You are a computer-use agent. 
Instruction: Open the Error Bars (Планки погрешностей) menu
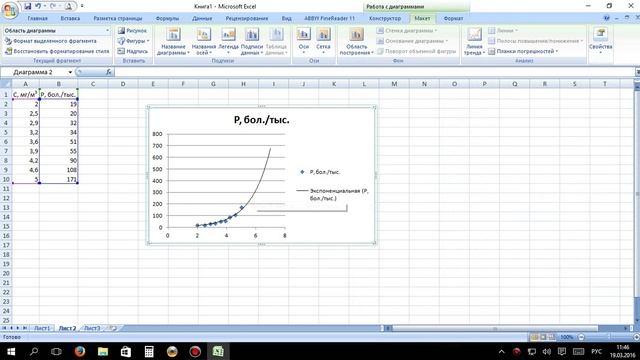pyautogui.click(x=523, y=51)
